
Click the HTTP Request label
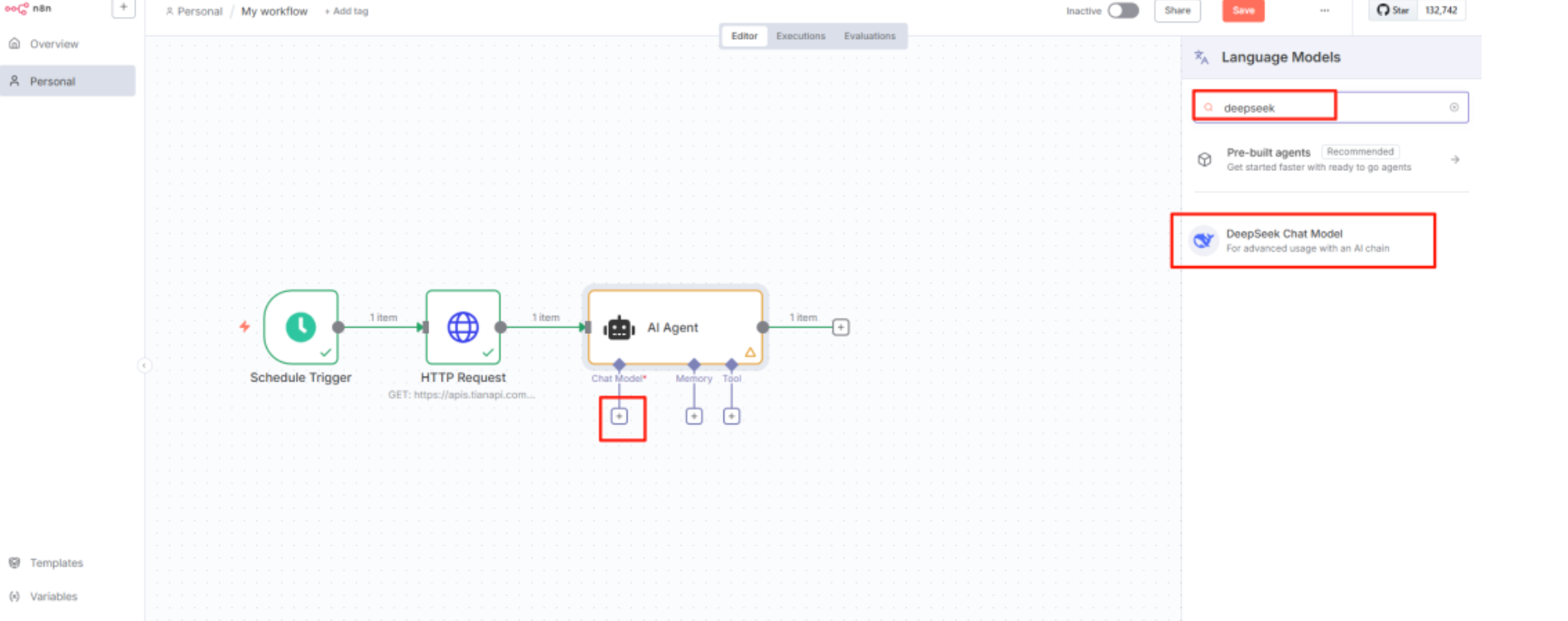pyautogui.click(x=463, y=377)
